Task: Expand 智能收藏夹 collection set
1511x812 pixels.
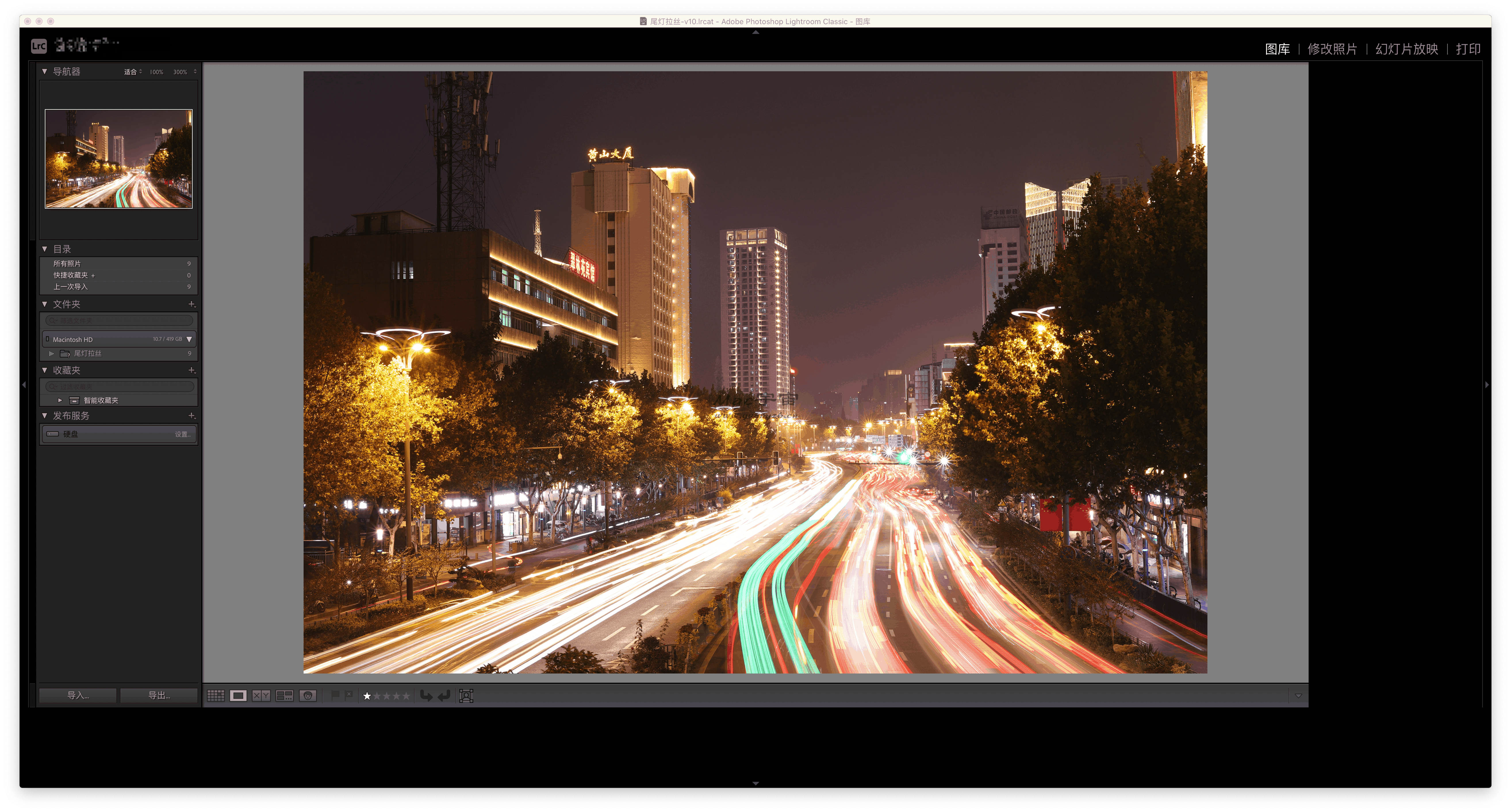Action: [60, 401]
